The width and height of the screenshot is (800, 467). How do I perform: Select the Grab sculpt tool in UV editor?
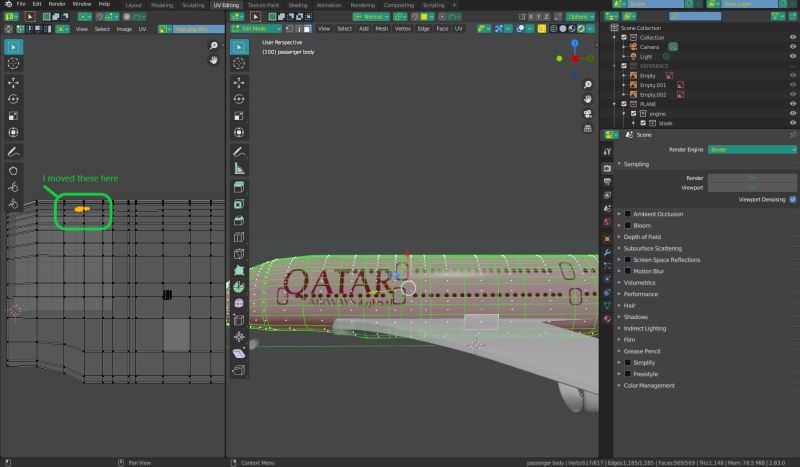tap(13, 171)
